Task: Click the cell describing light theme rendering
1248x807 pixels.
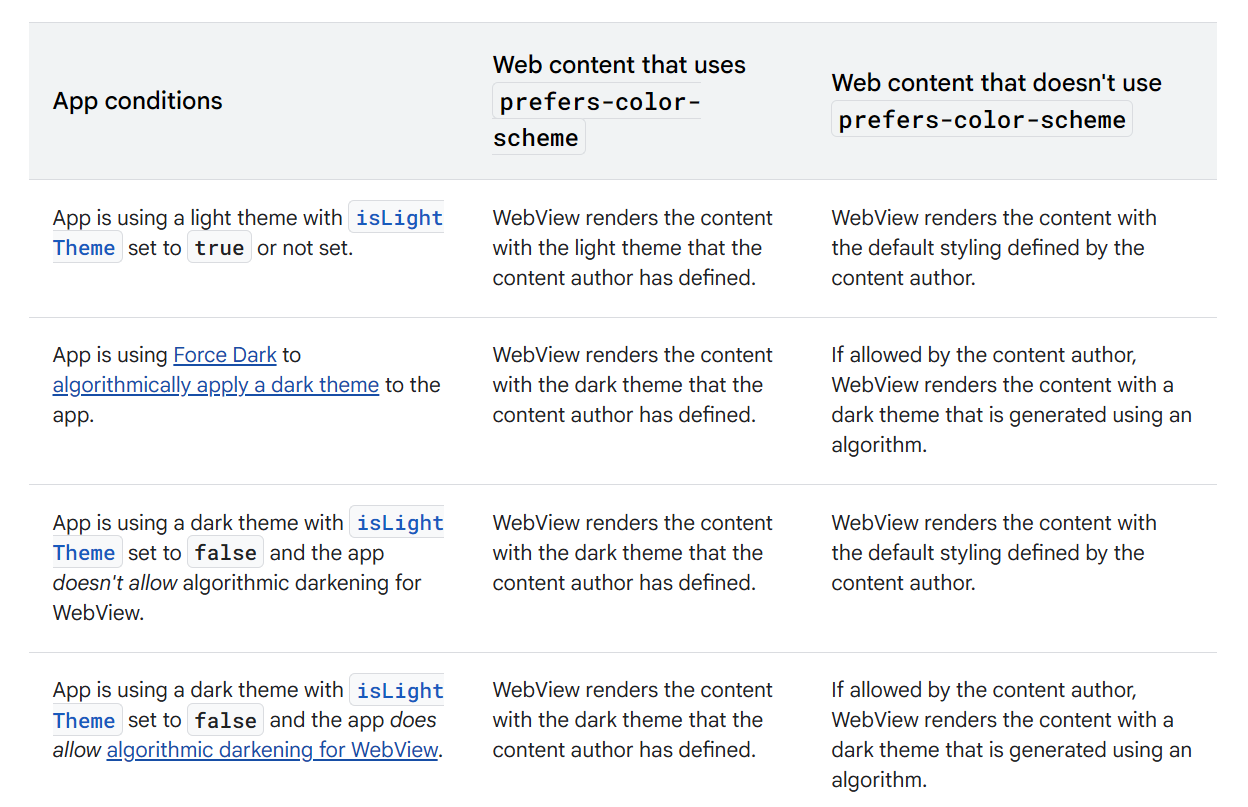Action: [x=632, y=248]
